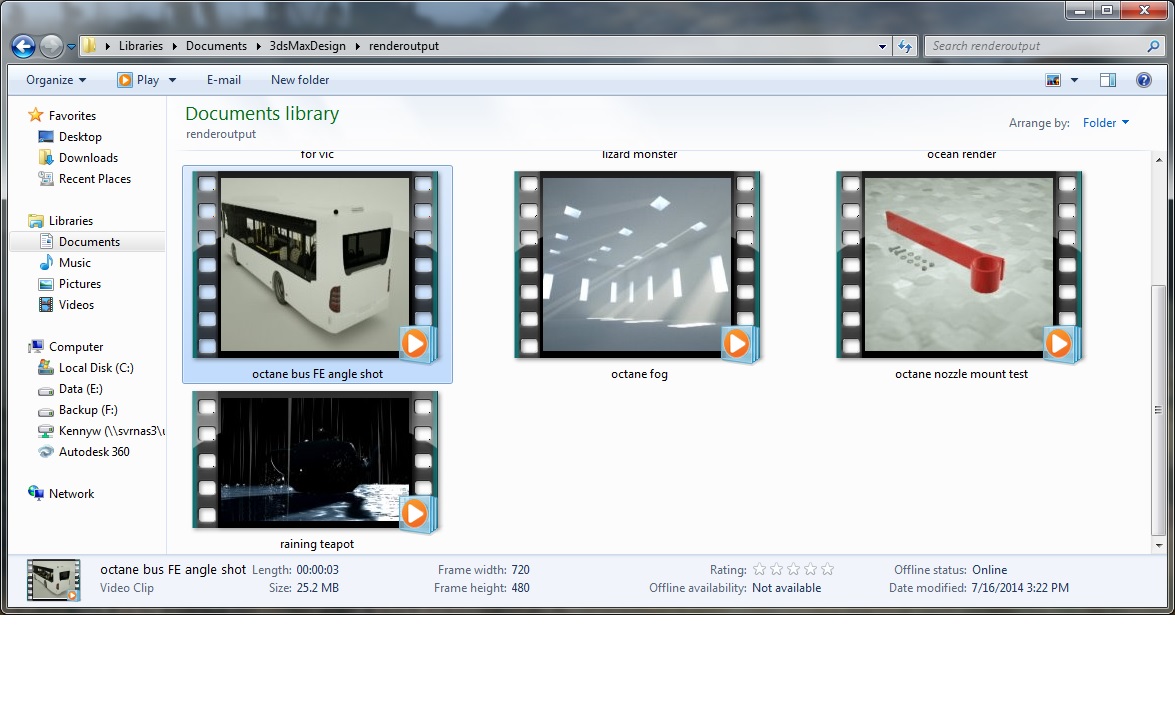Set rating to three stars
Image resolution: width=1175 pixels, height=720 pixels.
pos(794,569)
